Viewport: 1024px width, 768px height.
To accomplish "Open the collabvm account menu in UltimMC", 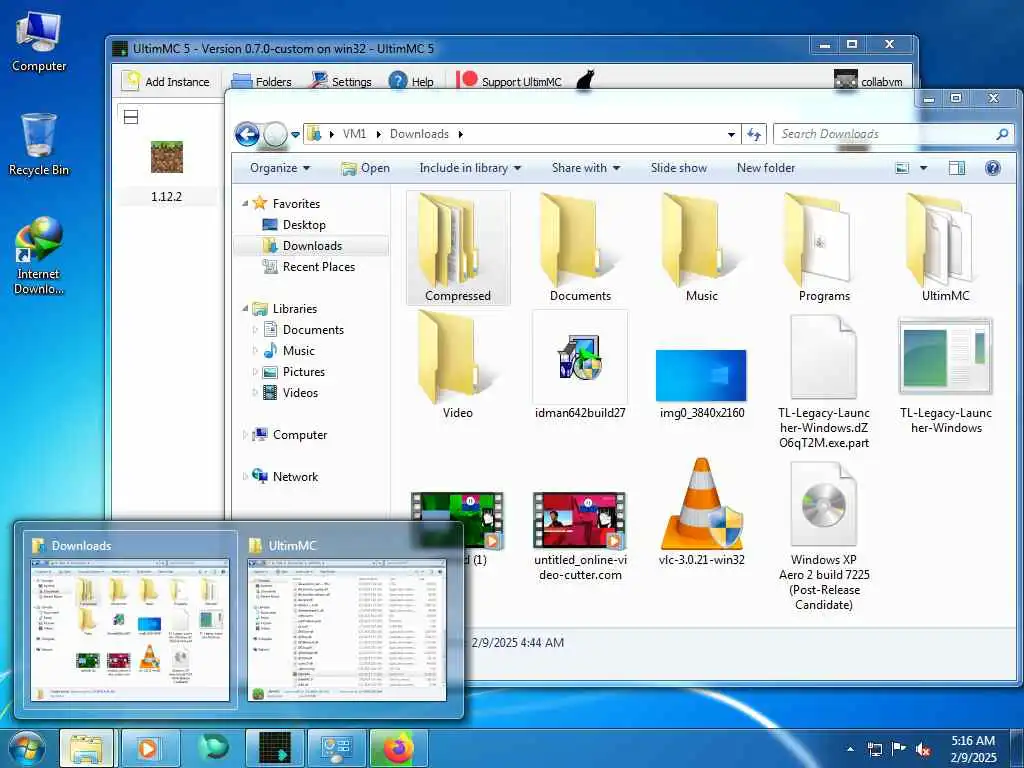I will point(869,82).
